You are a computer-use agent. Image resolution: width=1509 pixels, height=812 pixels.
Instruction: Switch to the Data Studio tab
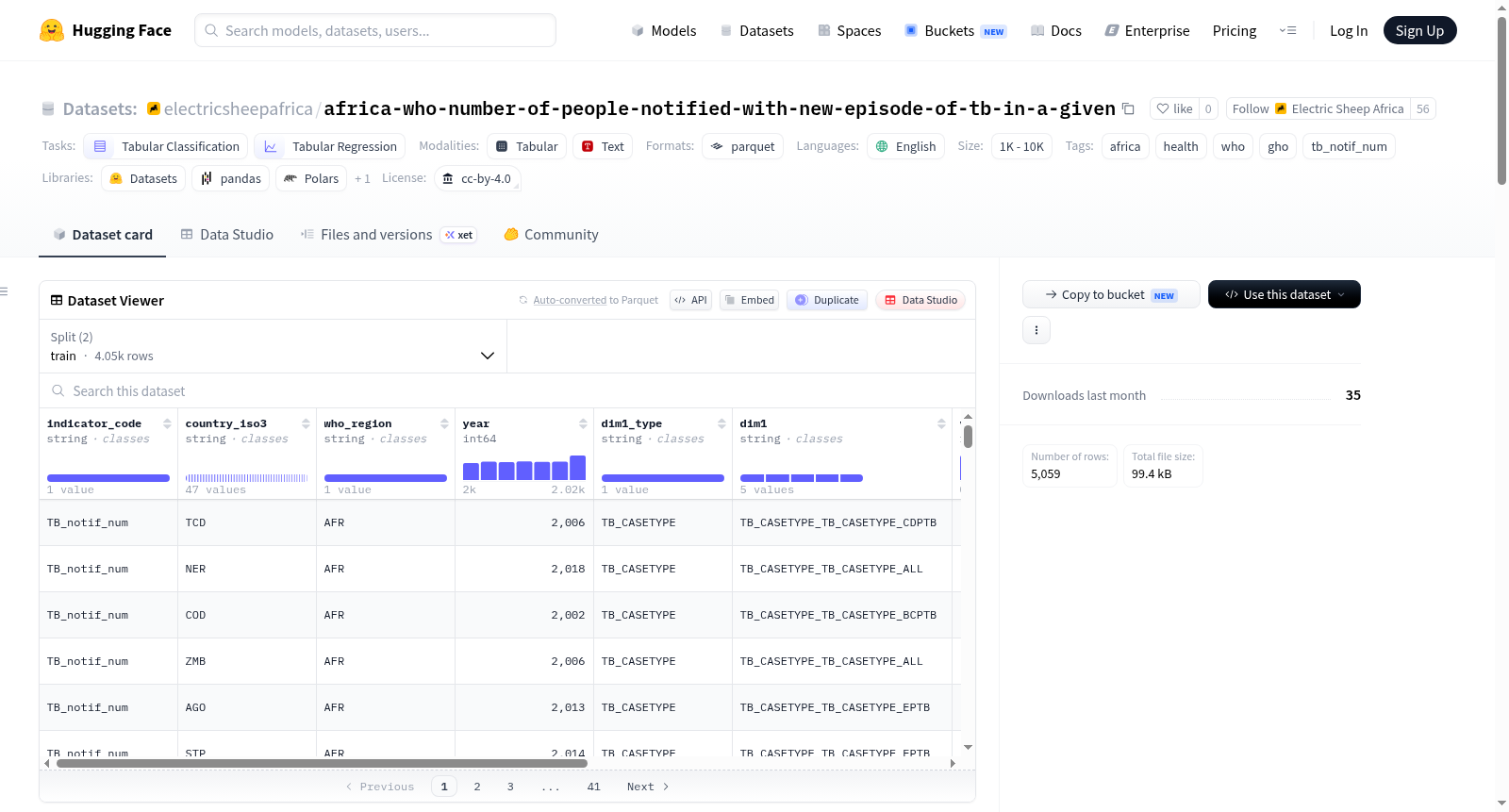click(226, 234)
